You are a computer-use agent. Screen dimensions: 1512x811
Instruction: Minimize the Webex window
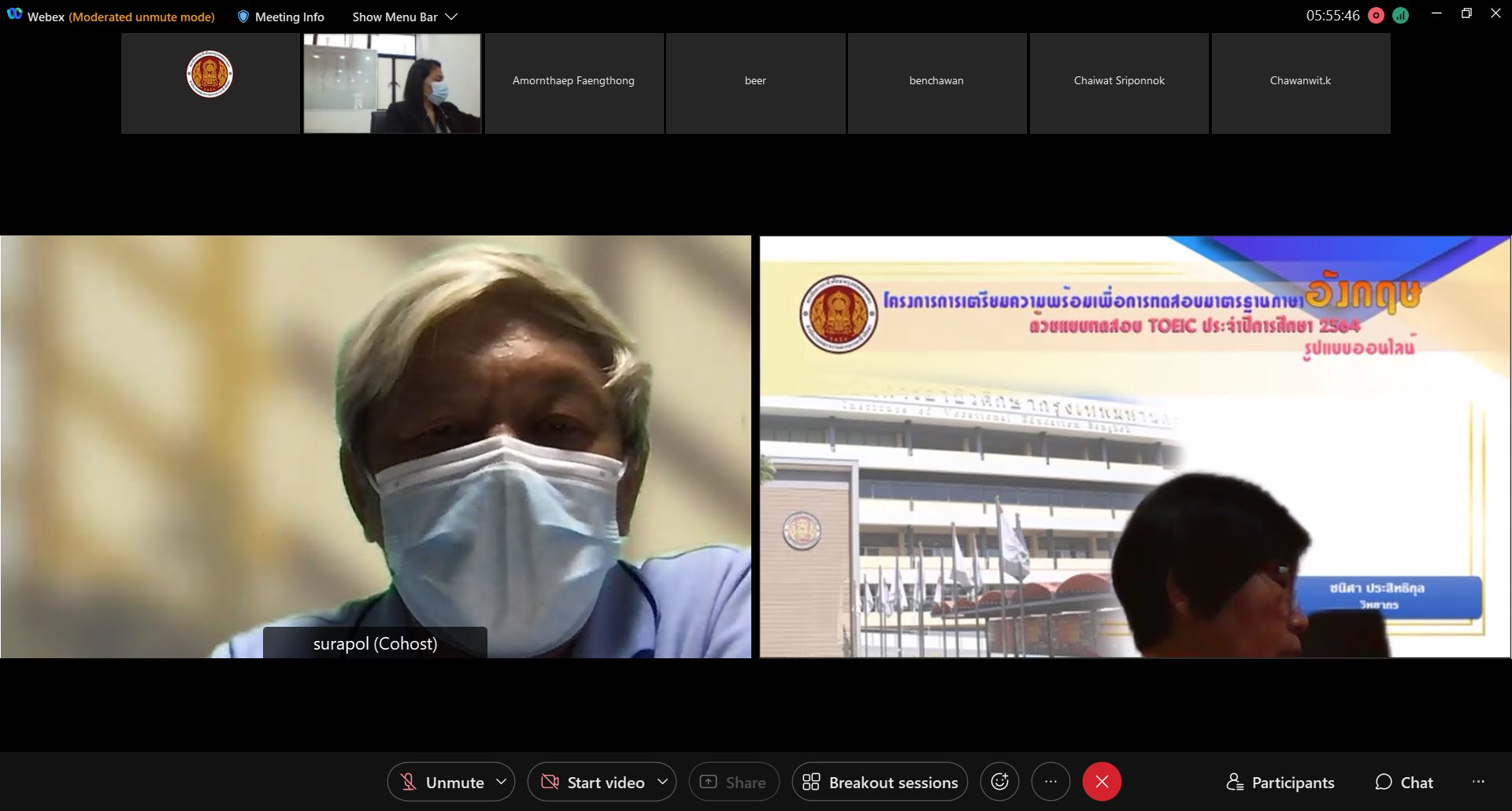pos(1436,13)
